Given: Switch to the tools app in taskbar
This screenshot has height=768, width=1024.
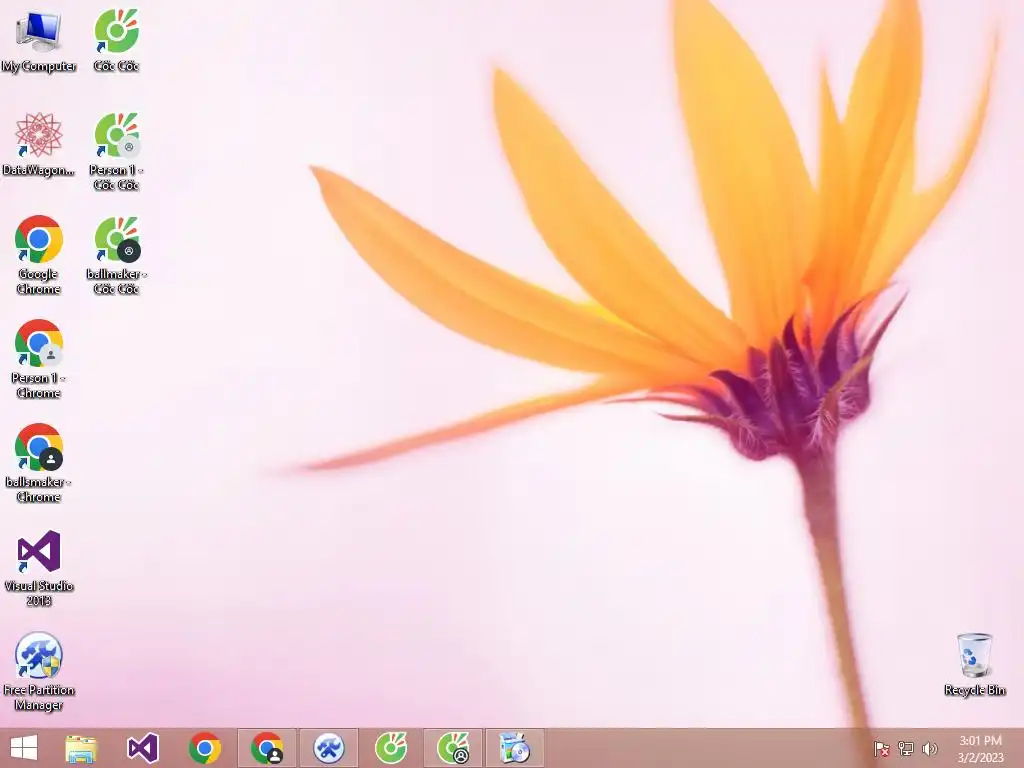Looking at the screenshot, I should [x=329, y=748].
